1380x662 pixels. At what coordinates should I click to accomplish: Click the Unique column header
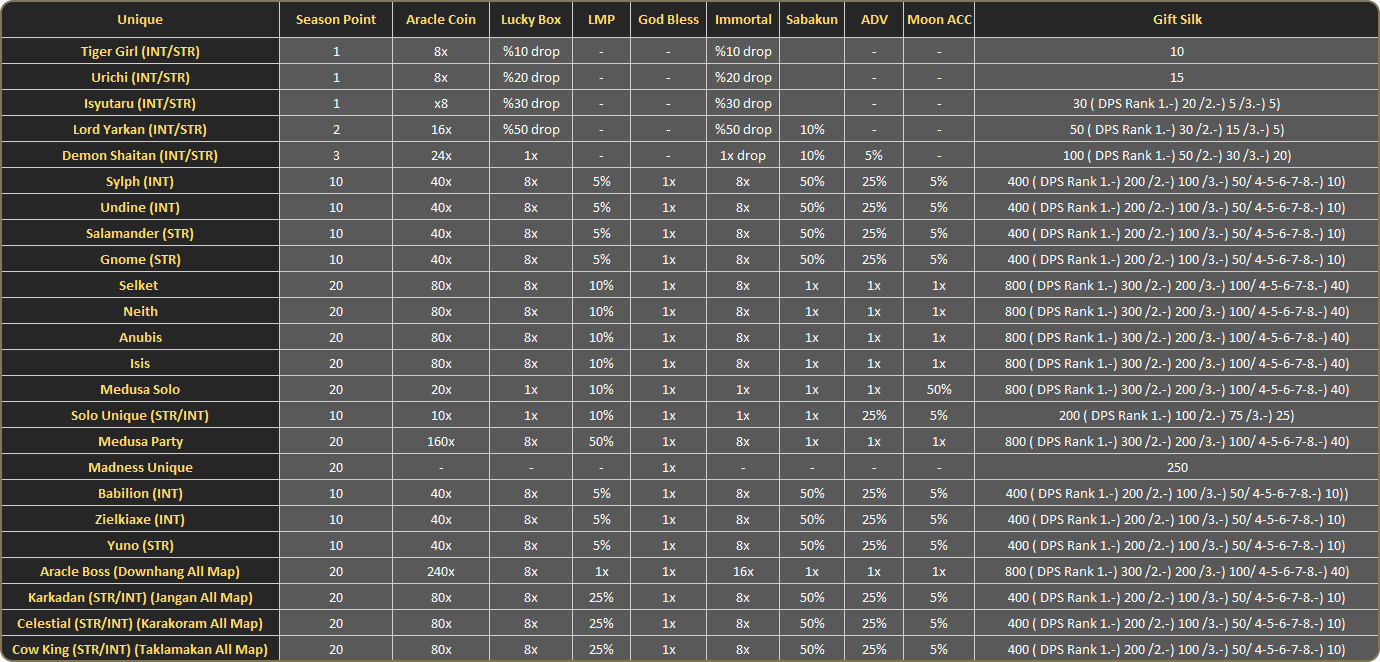click(x=140, y=20)
